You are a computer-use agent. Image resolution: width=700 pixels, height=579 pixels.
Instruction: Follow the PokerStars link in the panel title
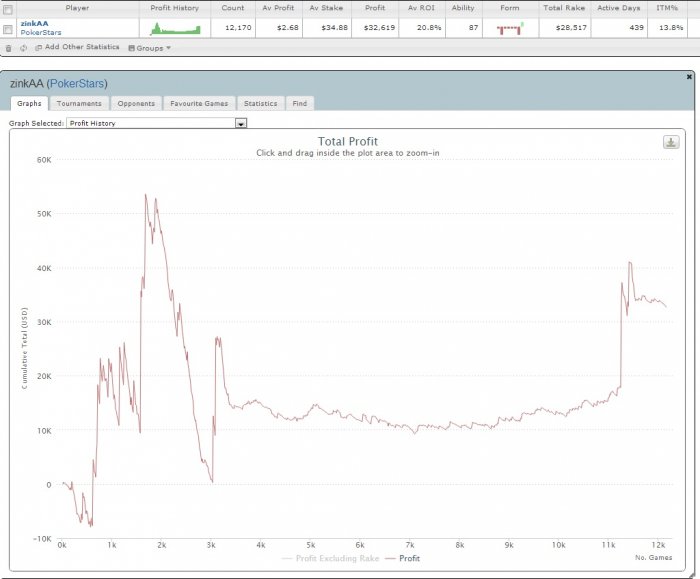77,83
